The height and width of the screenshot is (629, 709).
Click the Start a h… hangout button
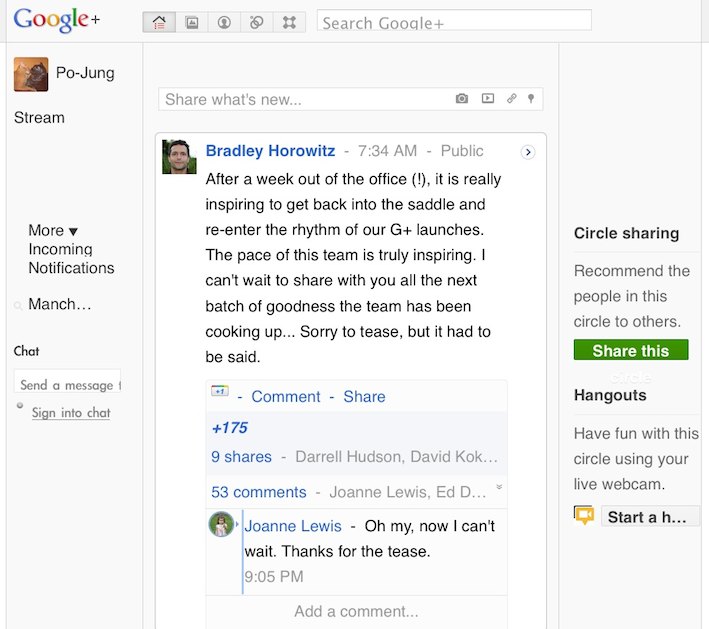649,516
